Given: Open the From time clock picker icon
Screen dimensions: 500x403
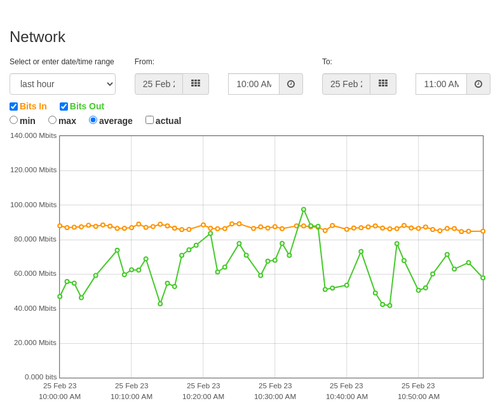Looking at the screenshot, I should (x=291, y=84).
